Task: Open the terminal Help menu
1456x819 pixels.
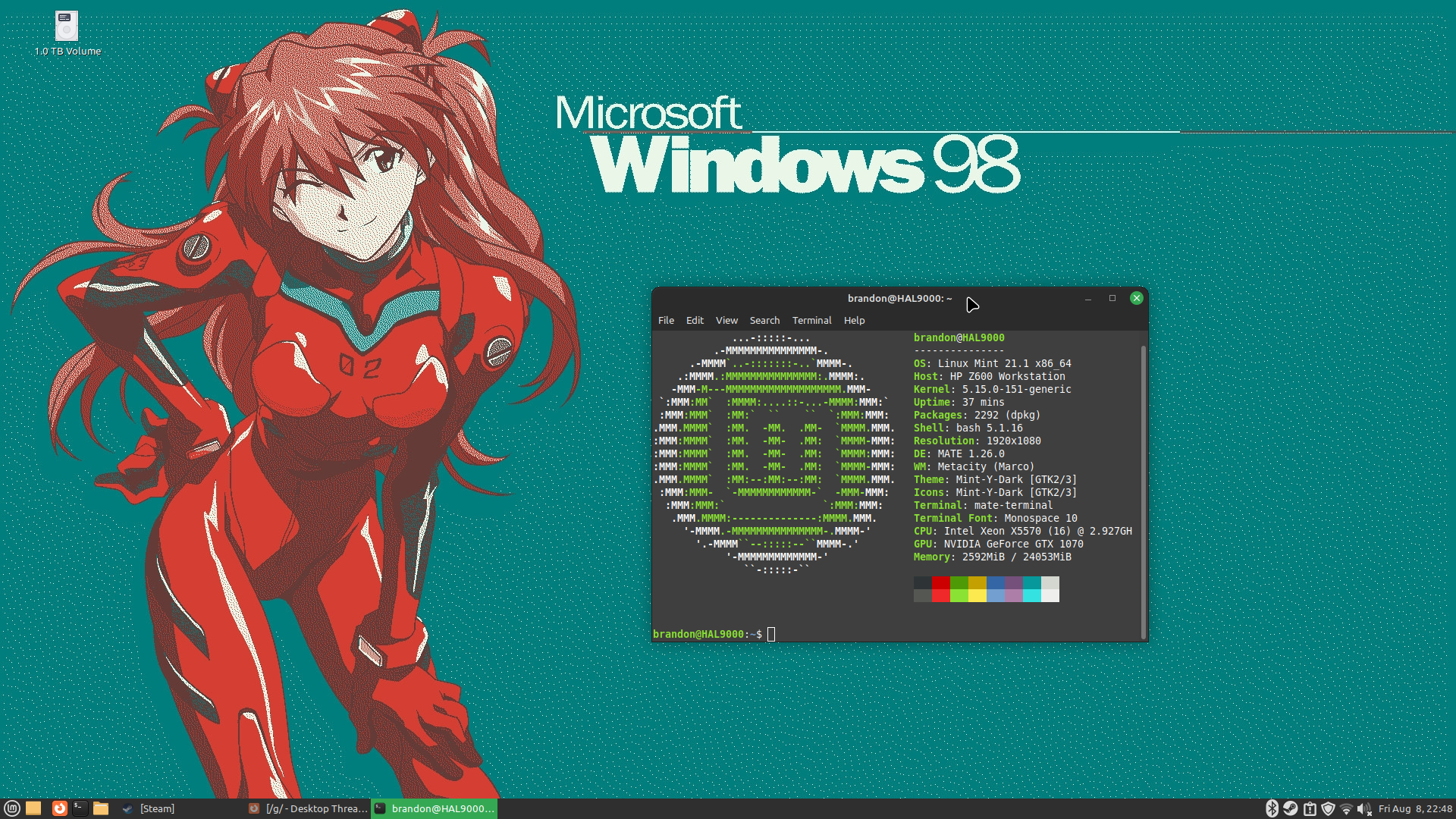Action: point(854,321)
